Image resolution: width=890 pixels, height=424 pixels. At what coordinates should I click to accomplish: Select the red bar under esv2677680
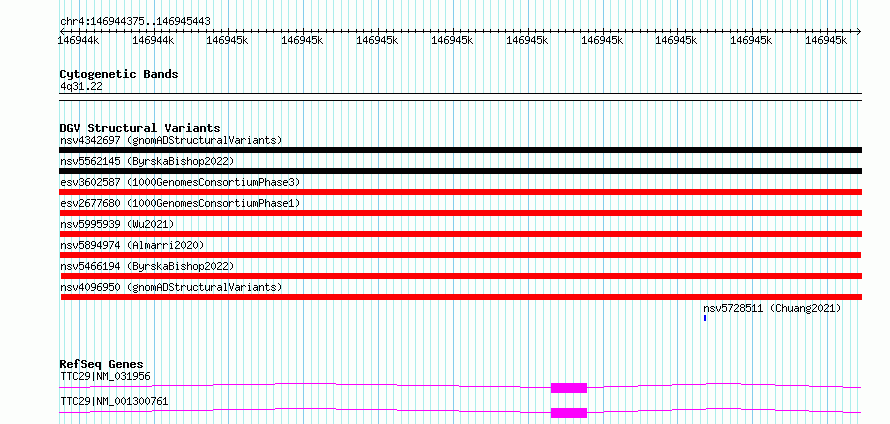[x=461, y=213]
